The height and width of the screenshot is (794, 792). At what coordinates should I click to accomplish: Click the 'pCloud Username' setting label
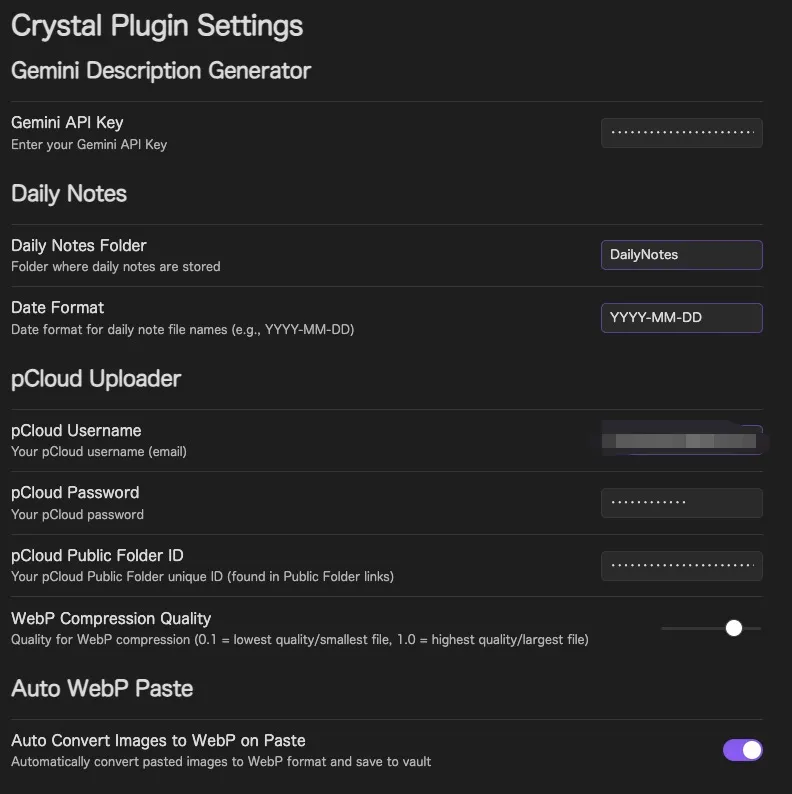click(76, 430)
